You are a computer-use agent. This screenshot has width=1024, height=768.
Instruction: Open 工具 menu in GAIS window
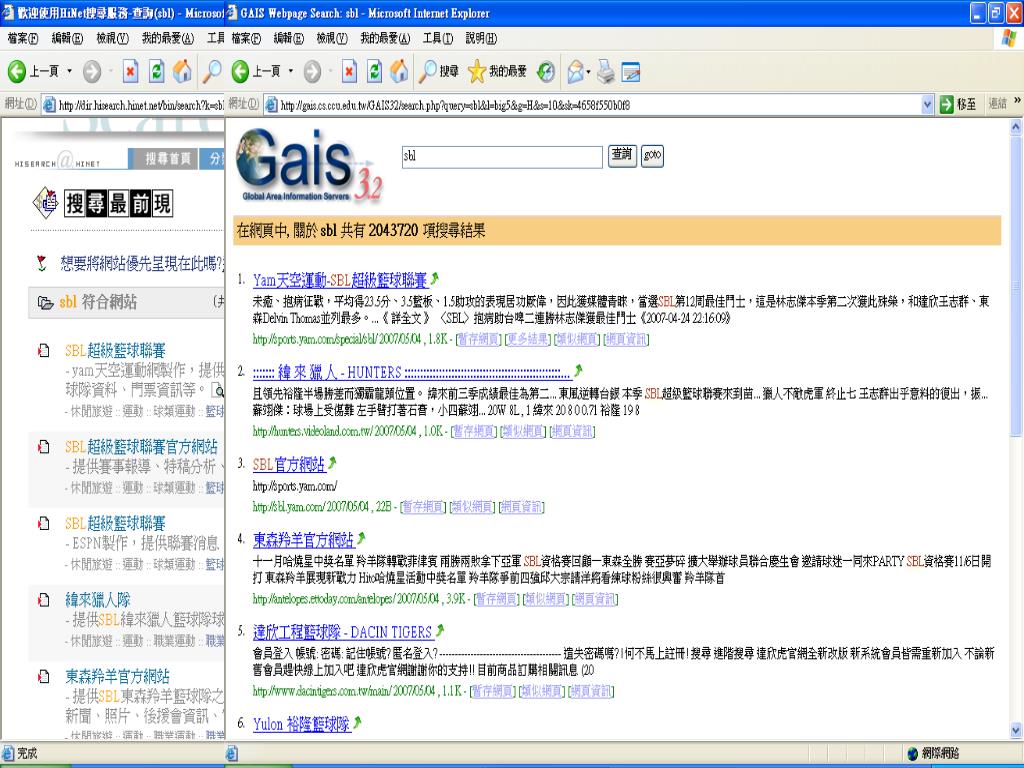click(438, 39)
